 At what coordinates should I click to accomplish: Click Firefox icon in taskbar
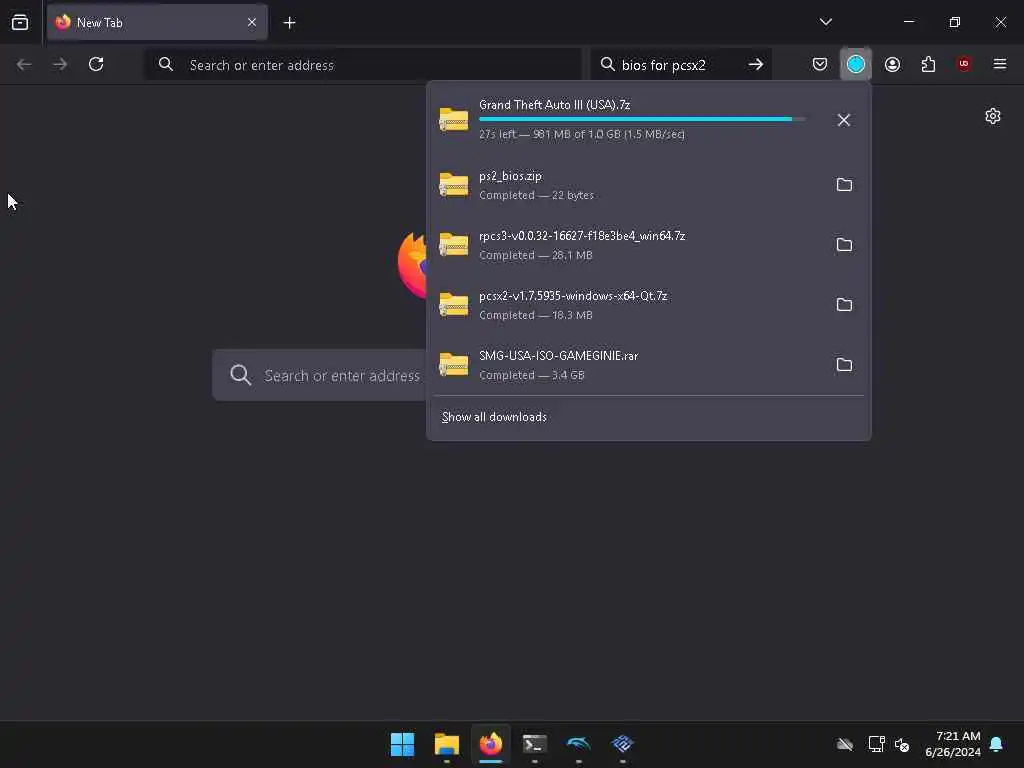click(490, 744)
